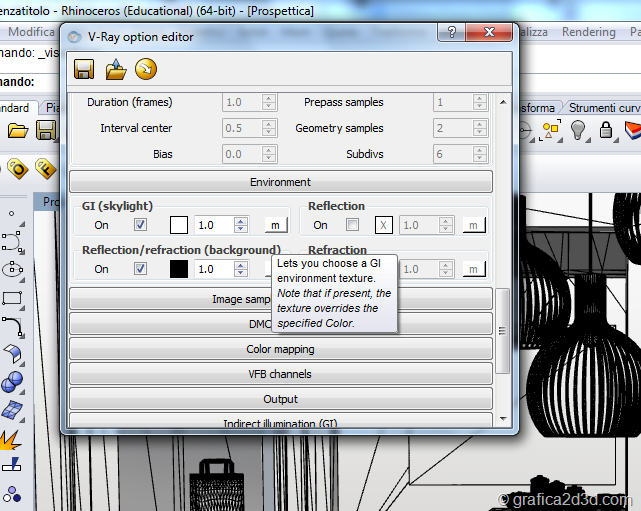Click the light bulb icon in Rhino toolbar
641x511 pixels.
click(578, 130)
